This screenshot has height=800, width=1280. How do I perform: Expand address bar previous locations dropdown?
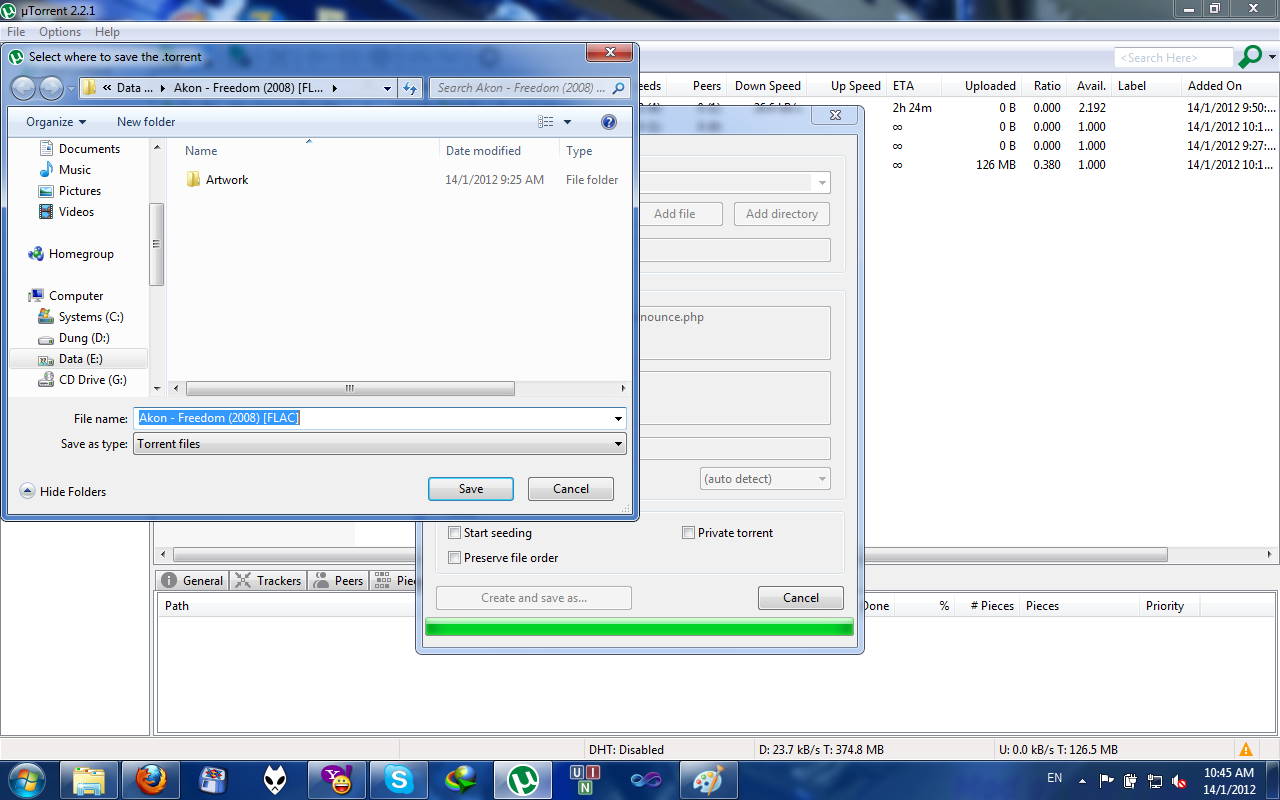388,88
